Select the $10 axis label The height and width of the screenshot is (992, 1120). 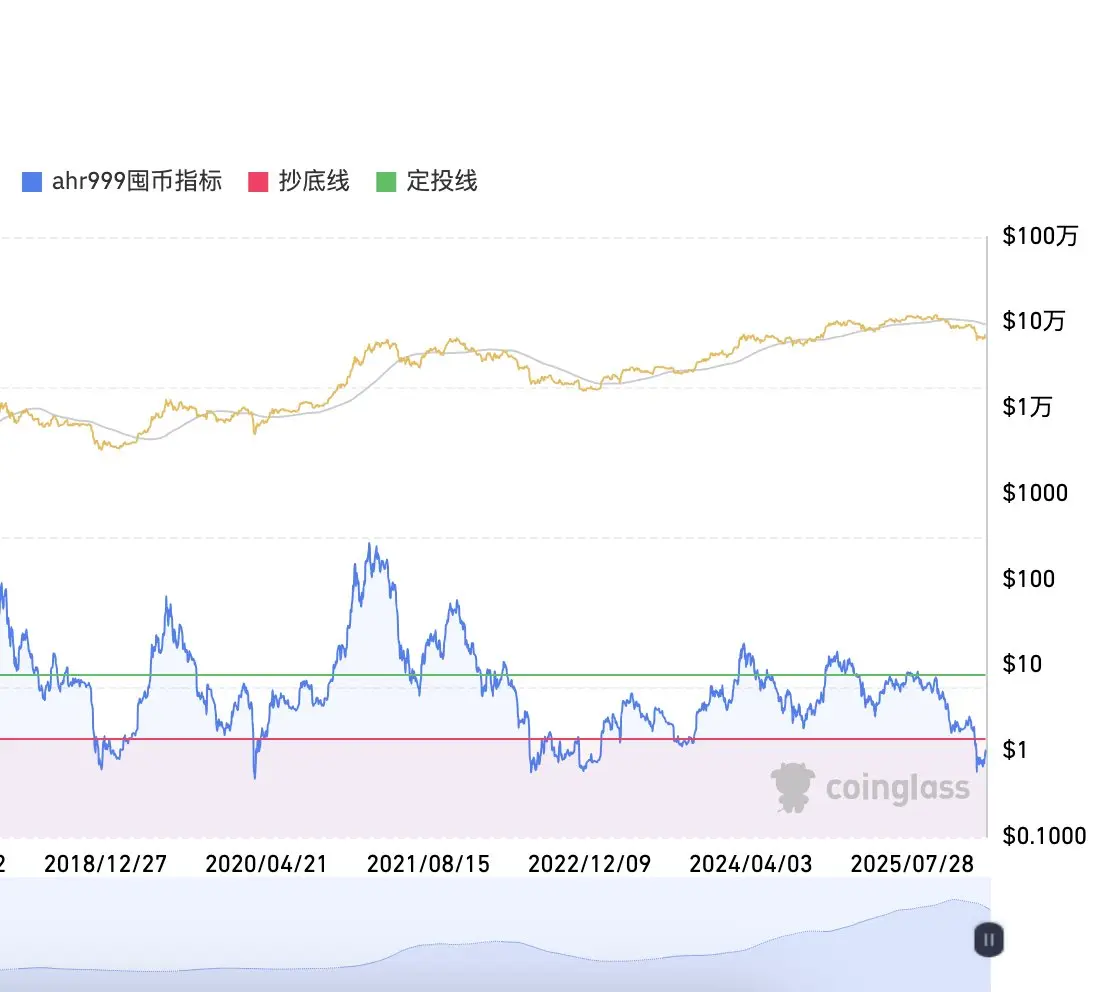(x=1022, y=664)
